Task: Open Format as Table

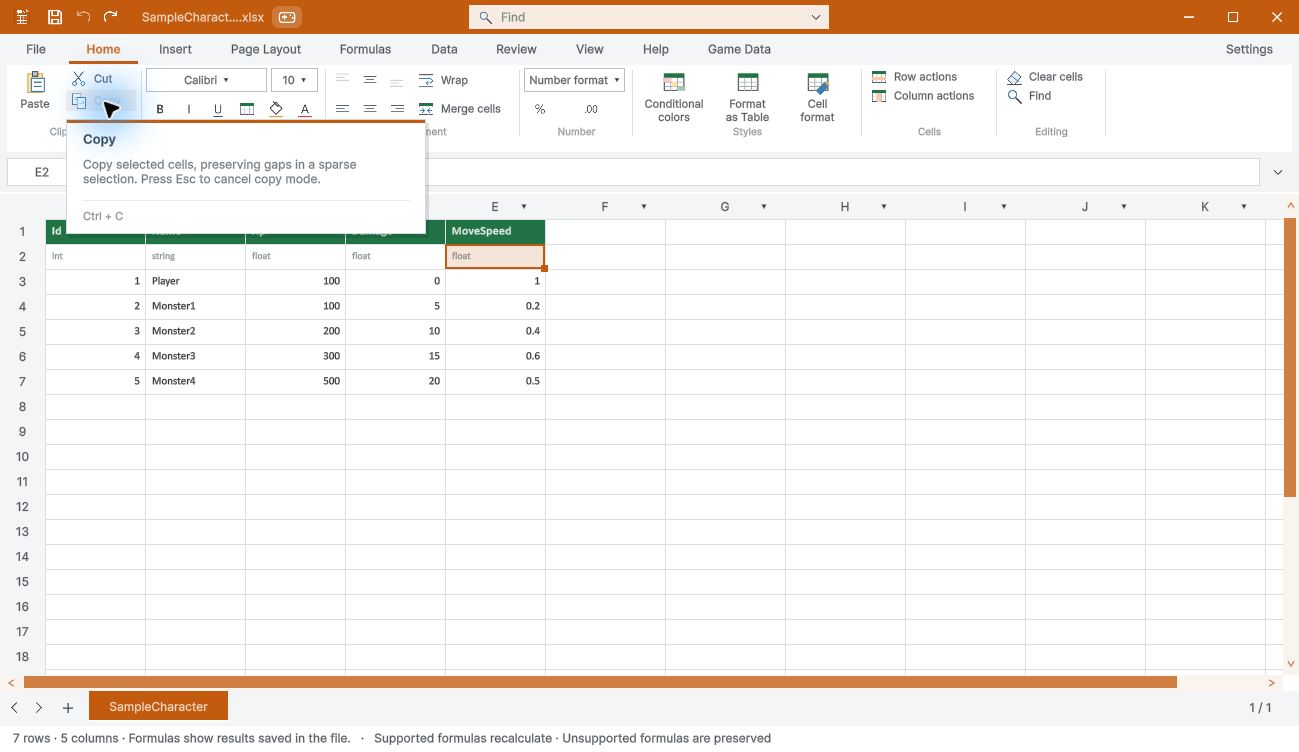Action: click(x=747, y=97)
